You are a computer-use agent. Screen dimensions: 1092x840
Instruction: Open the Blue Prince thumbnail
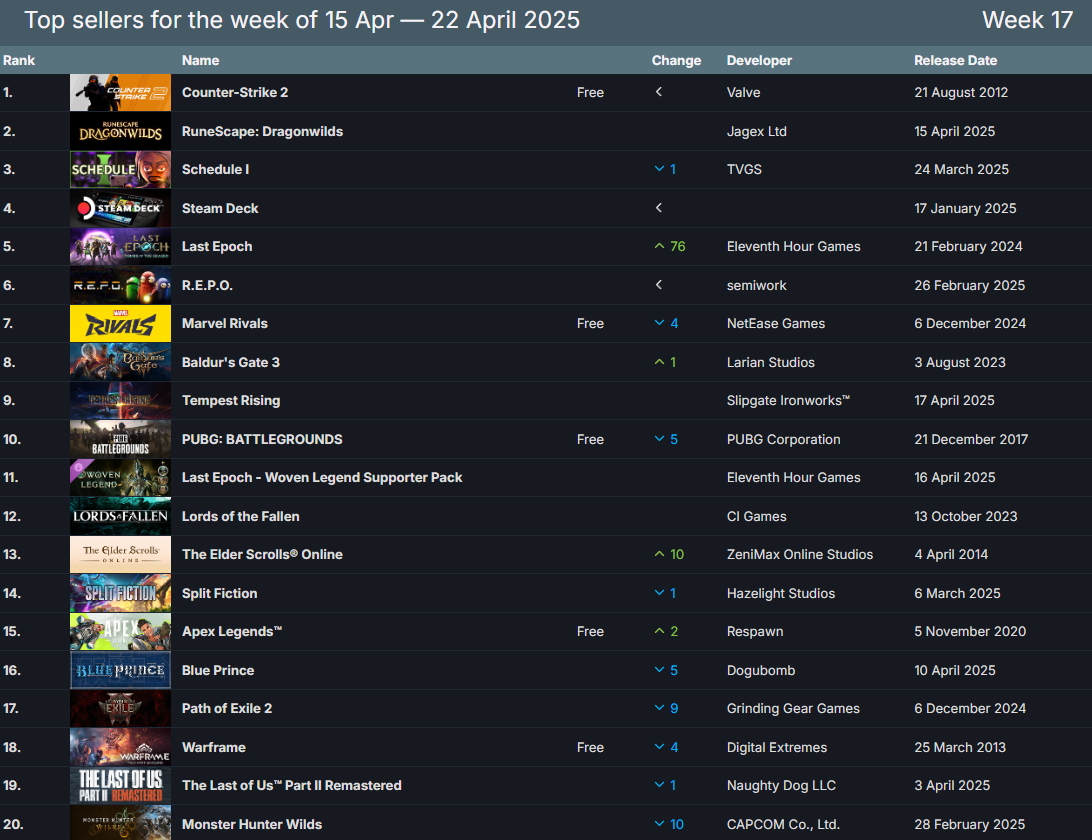pos(120,670)
